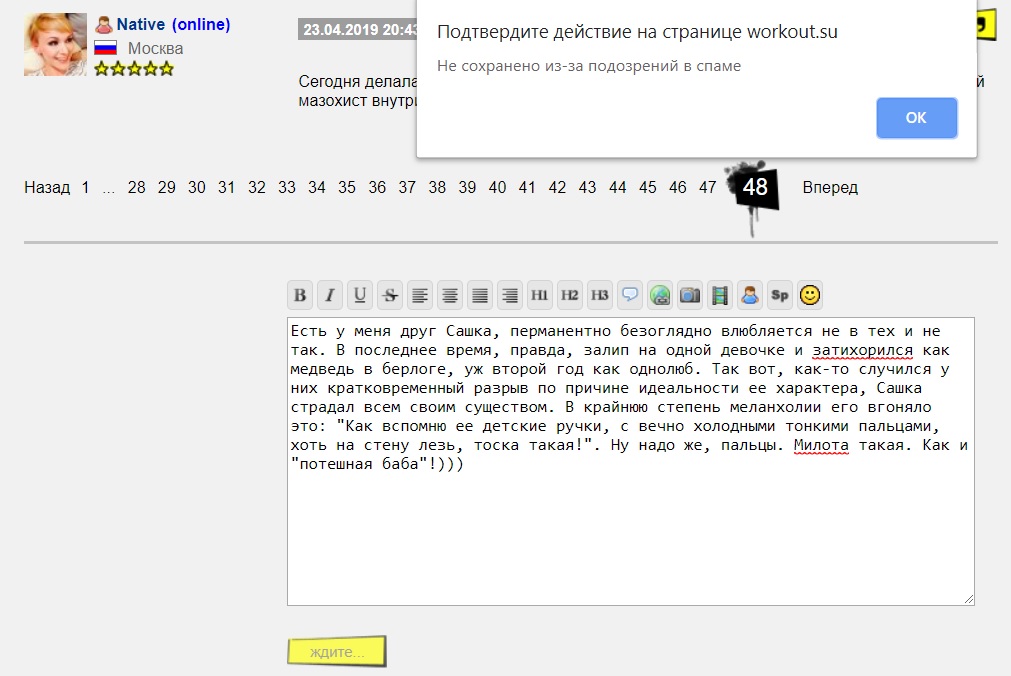Screen dimensions: 1011x676
Task: Click inside the message text area
Action: point(630,530)
